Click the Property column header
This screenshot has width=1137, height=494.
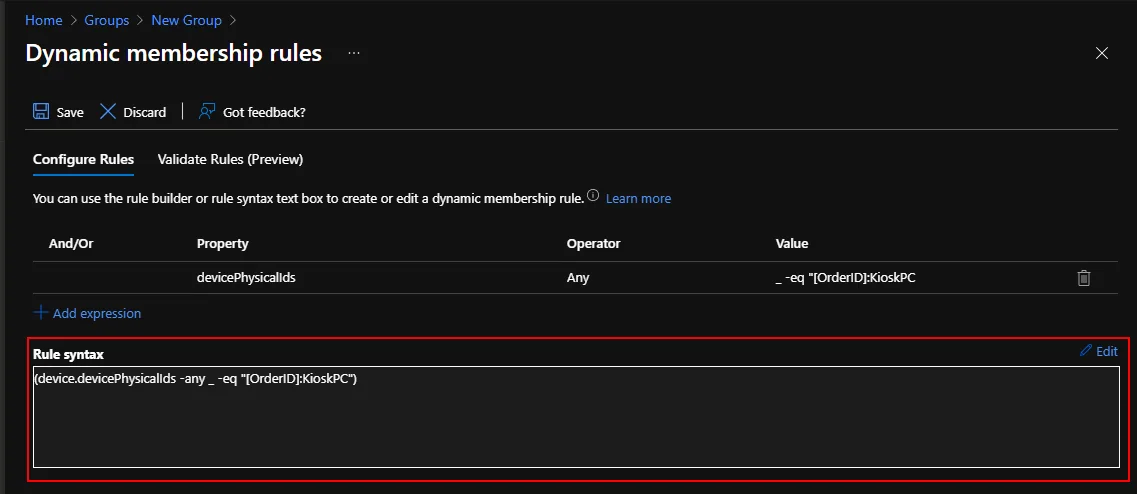point(223,244)
